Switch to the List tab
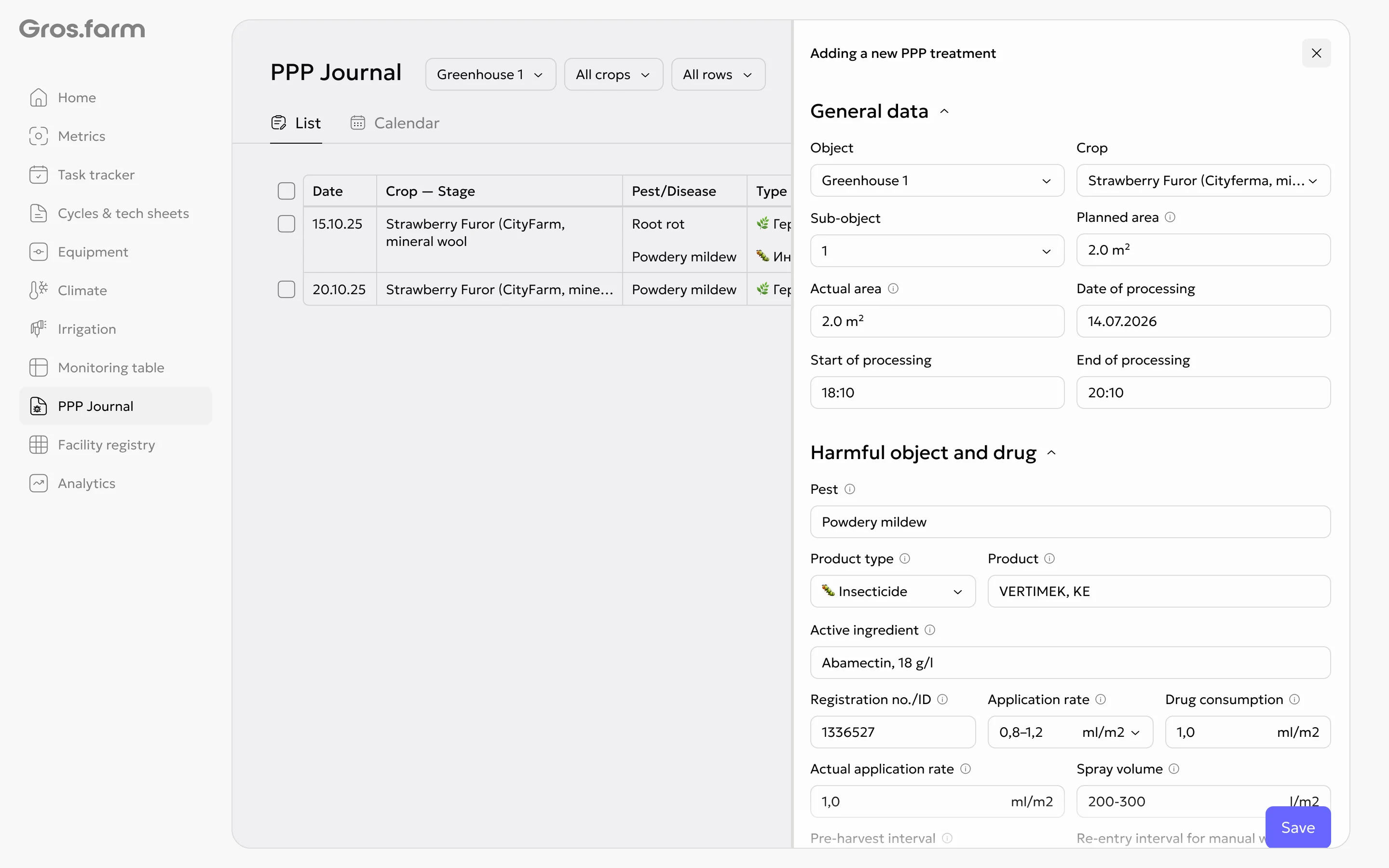 [x=296, y=123]
